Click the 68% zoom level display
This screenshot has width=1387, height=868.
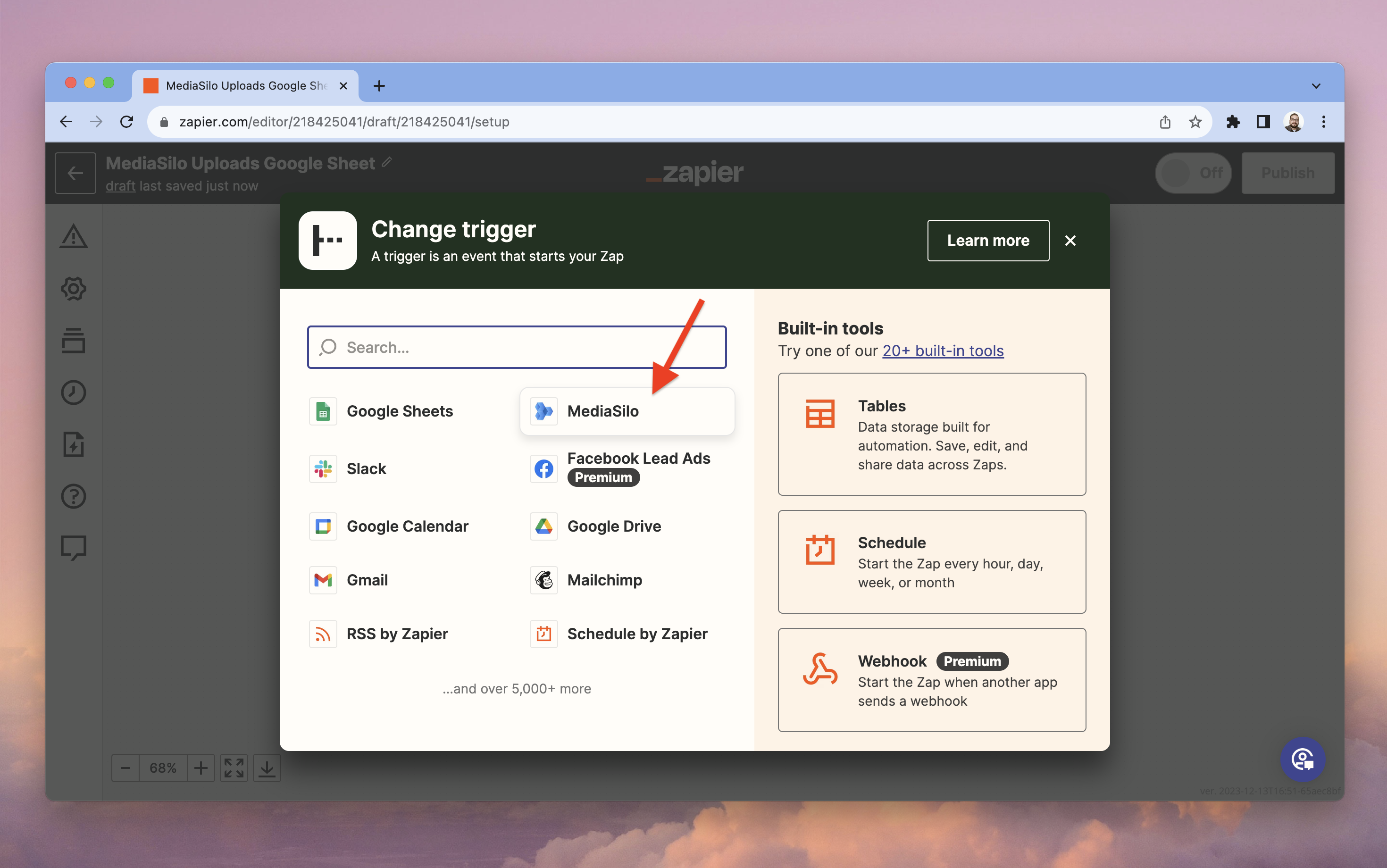163,768
